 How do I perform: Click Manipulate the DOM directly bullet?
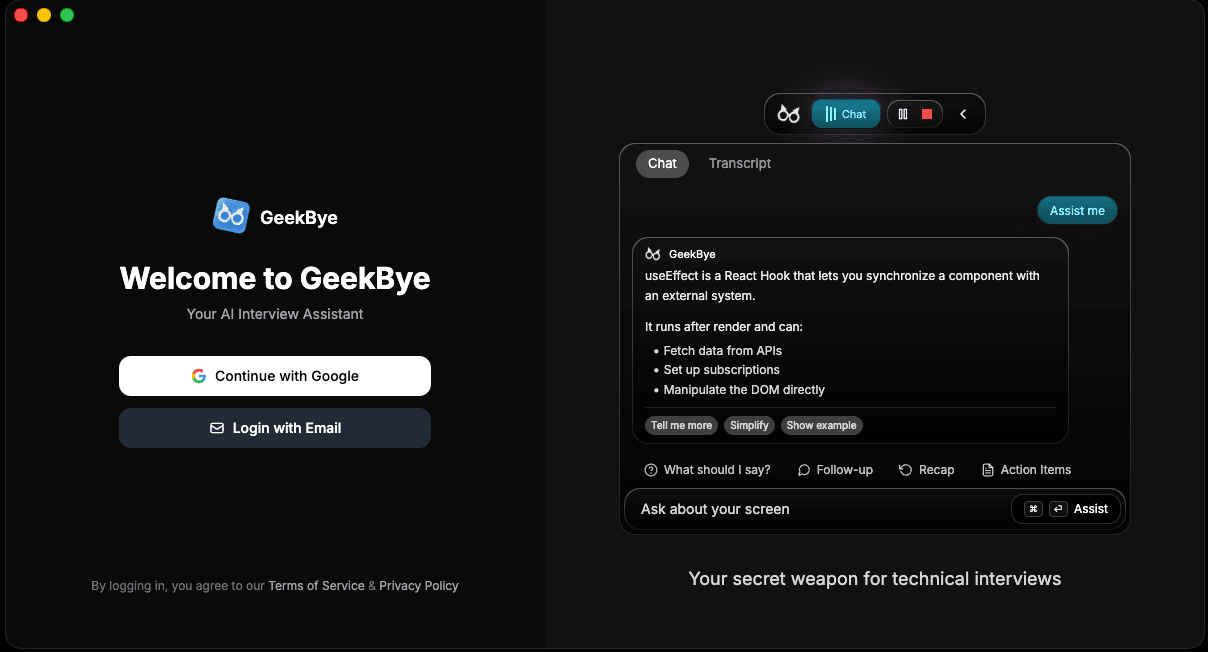tap(744, 390)
